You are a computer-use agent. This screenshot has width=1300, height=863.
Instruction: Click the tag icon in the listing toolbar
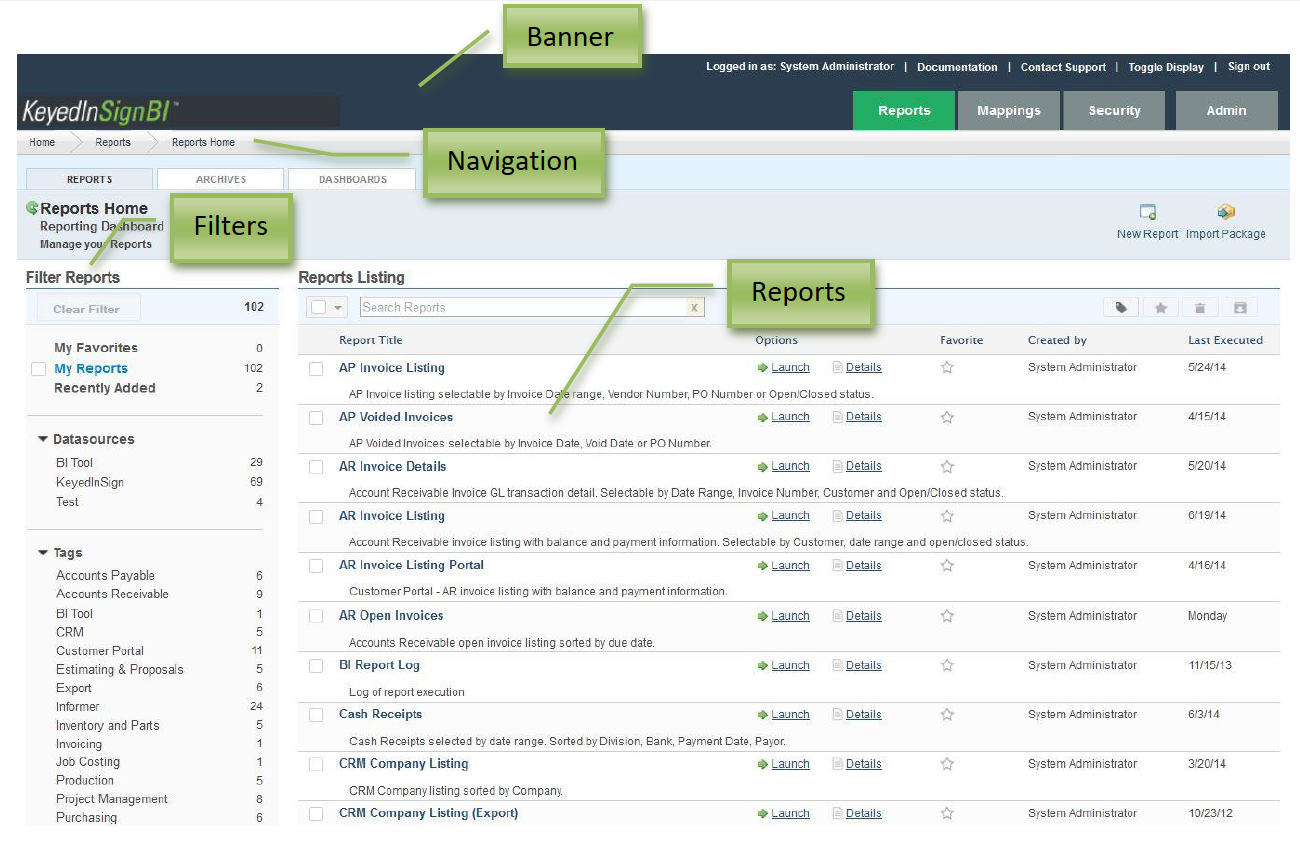click(1121, 308)
